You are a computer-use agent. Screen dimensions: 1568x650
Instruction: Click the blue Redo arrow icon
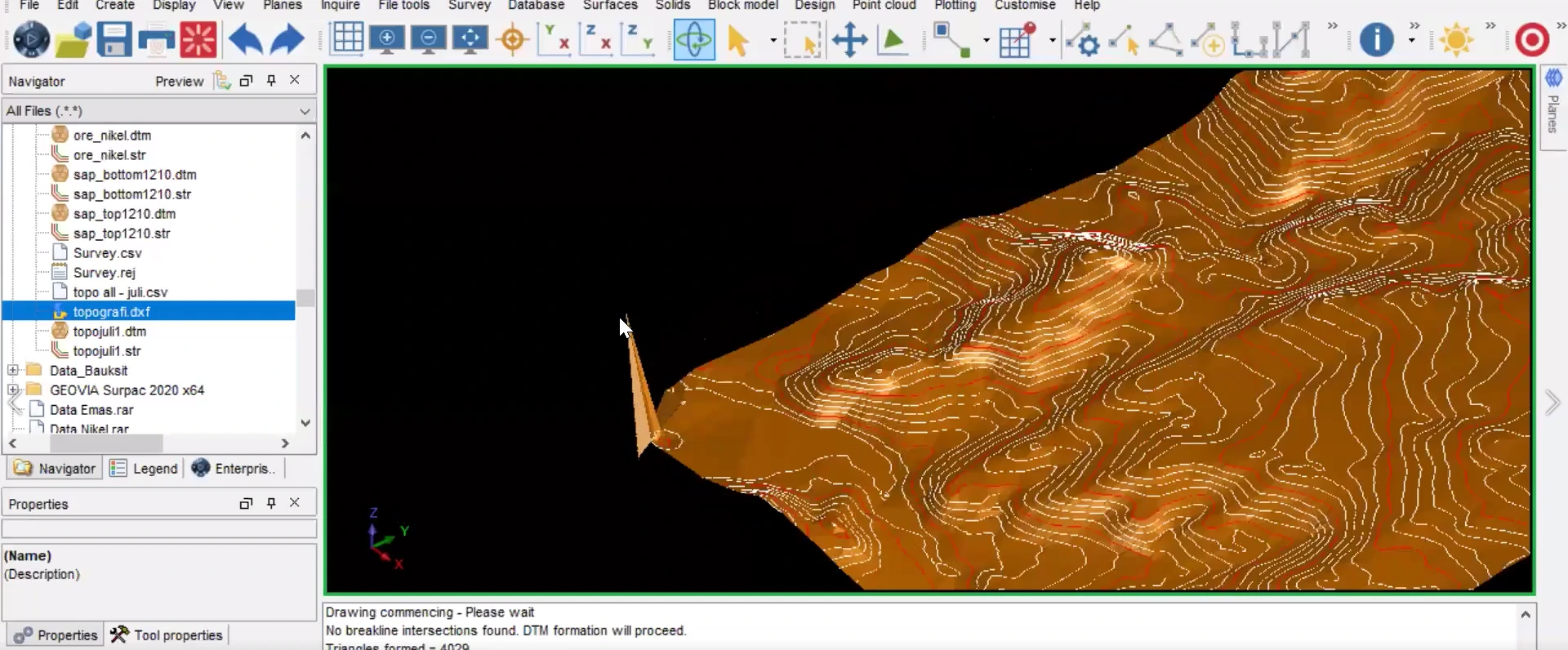287,39
